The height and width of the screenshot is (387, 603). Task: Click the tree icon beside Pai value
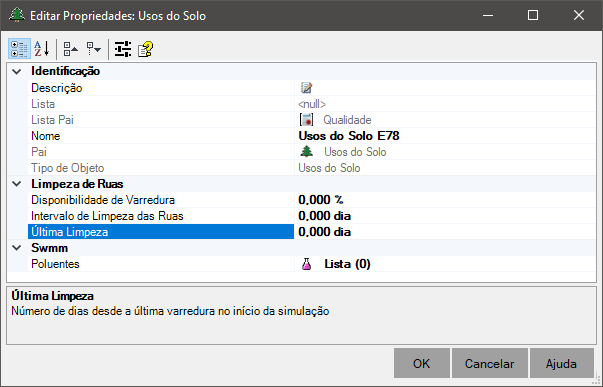[x=306, y=152]
